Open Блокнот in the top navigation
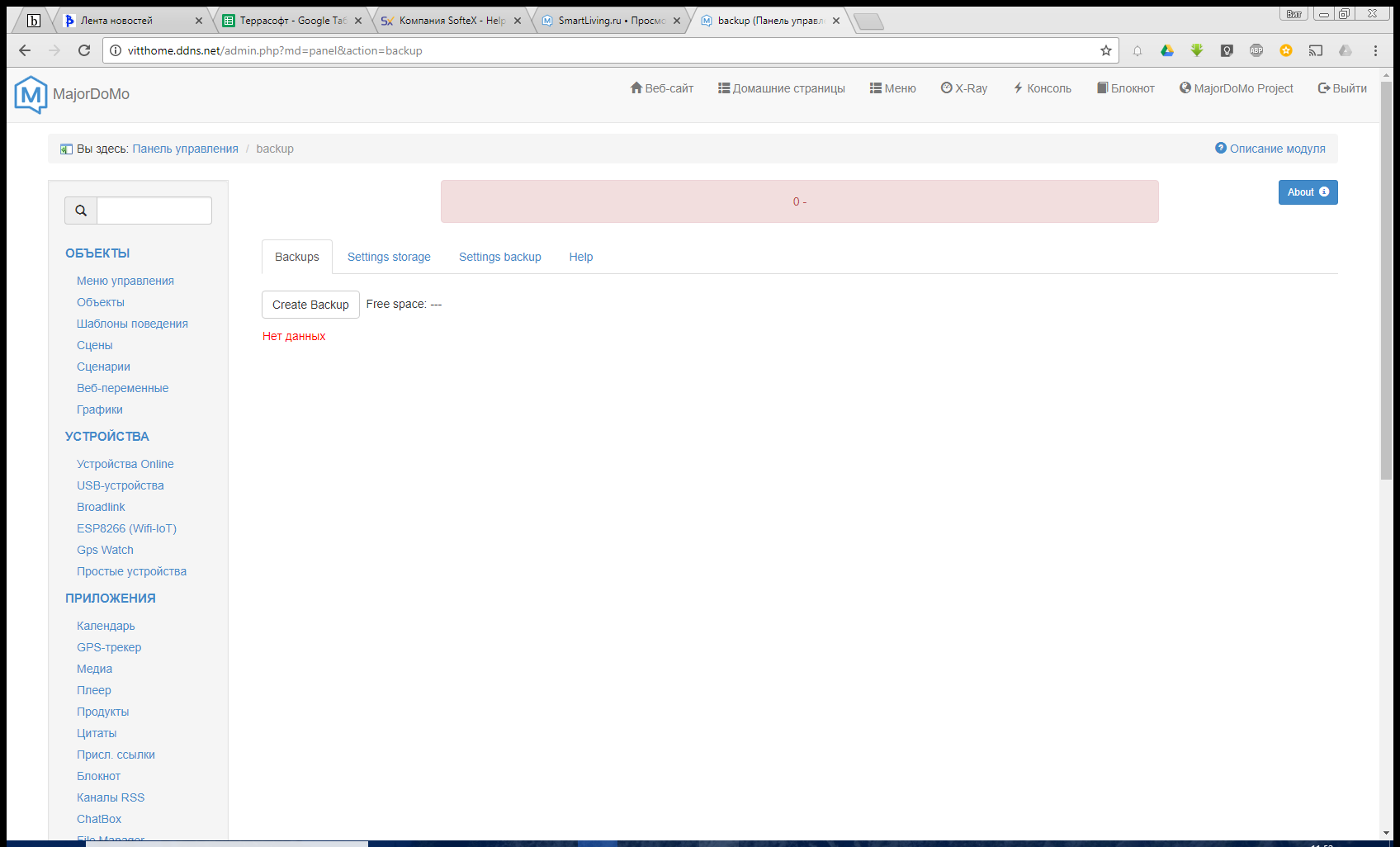Image resolution: width=1400 pixels, height=847 pixels. pyautogui.click(x=1126, y=88)
